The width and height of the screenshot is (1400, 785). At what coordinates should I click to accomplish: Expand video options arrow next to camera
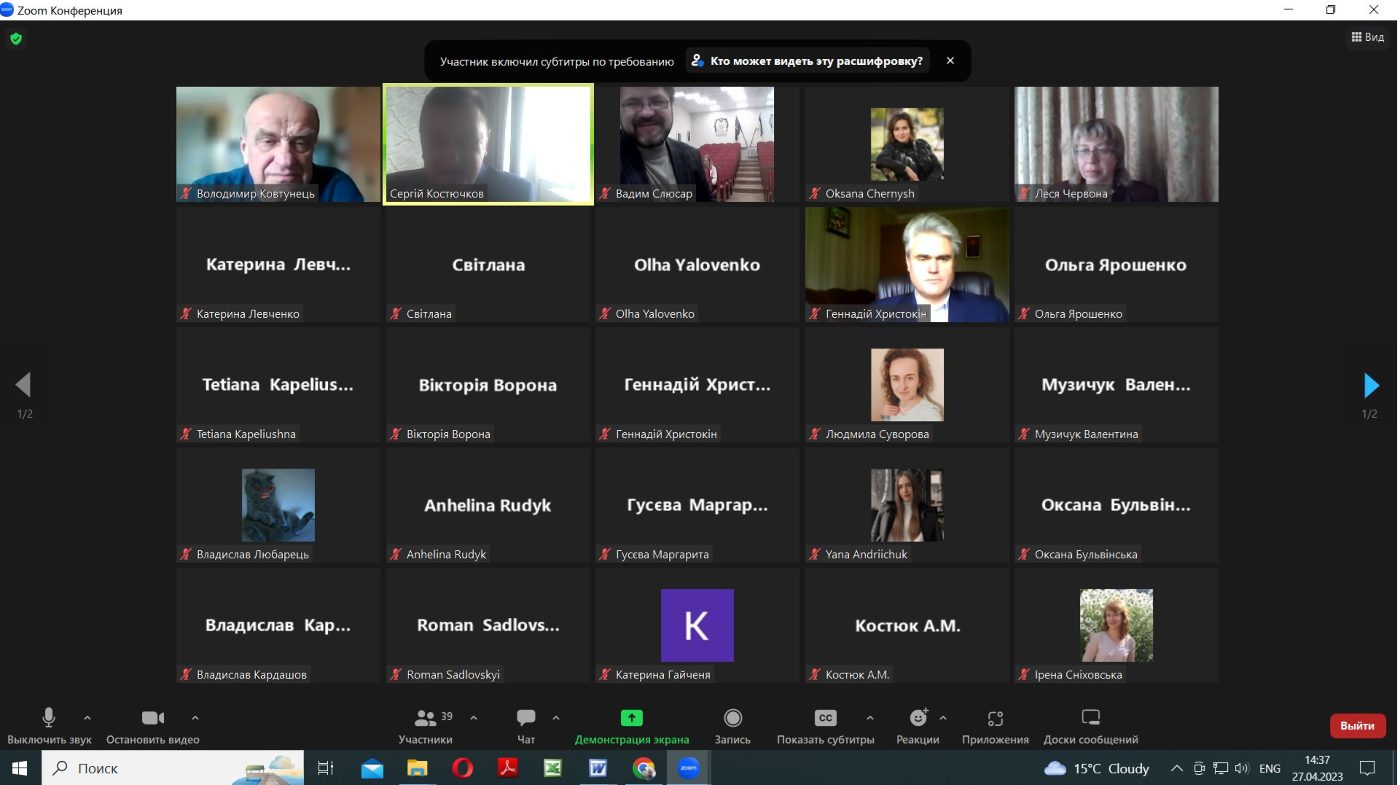[x=195, y=718]
